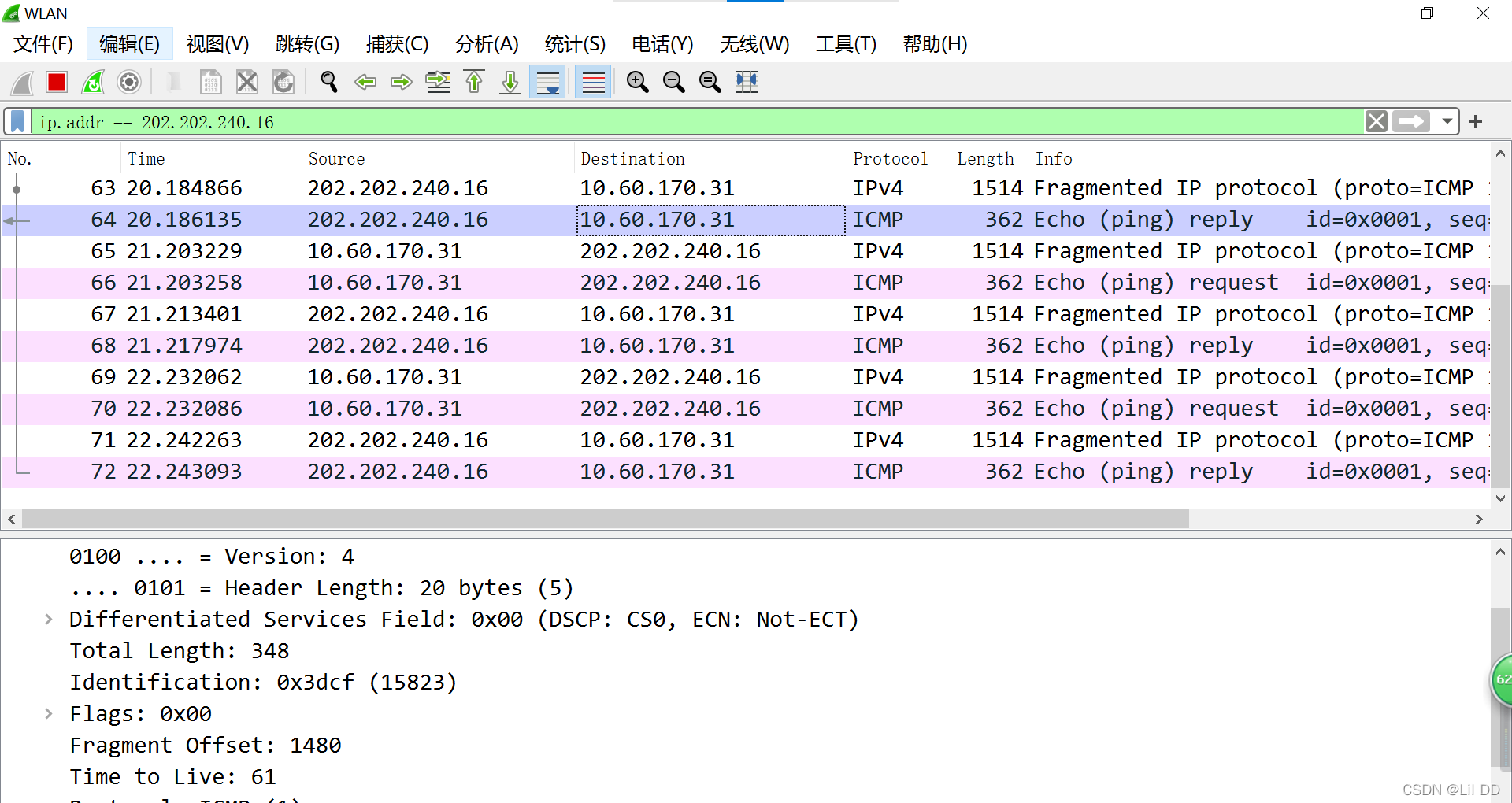Viewport: 1512px width, 803px height.
Task: Zoom out on packet text
Action: pos(674,82)
